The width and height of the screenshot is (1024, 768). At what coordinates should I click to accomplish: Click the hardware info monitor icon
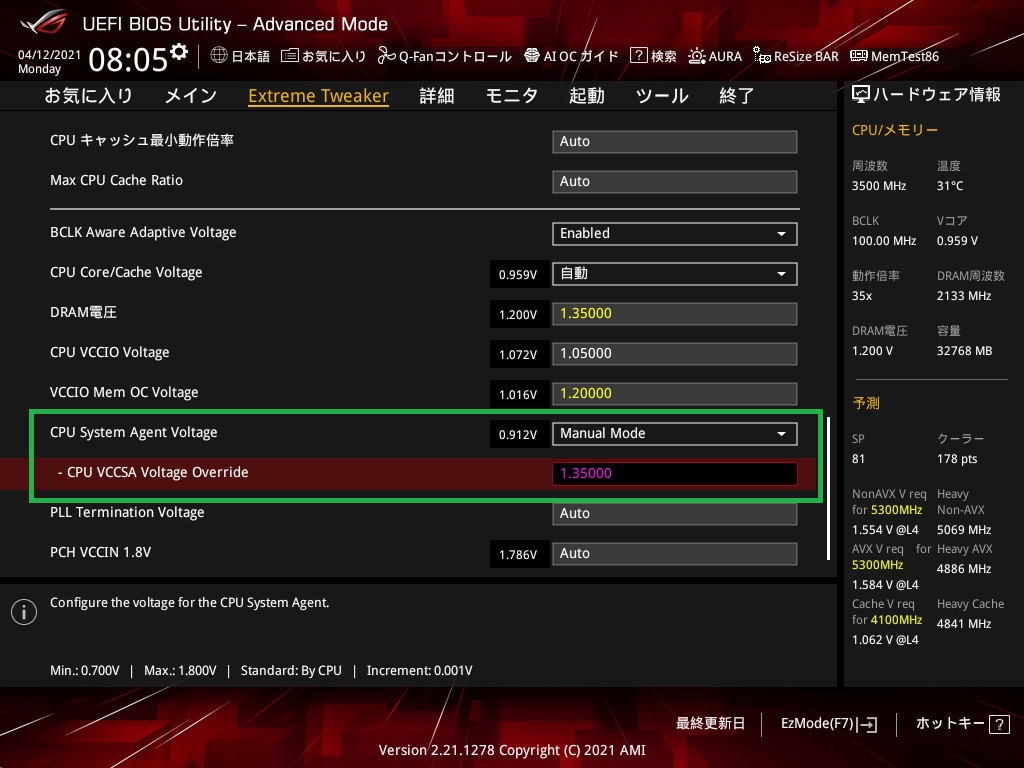(x=861, y=95)
